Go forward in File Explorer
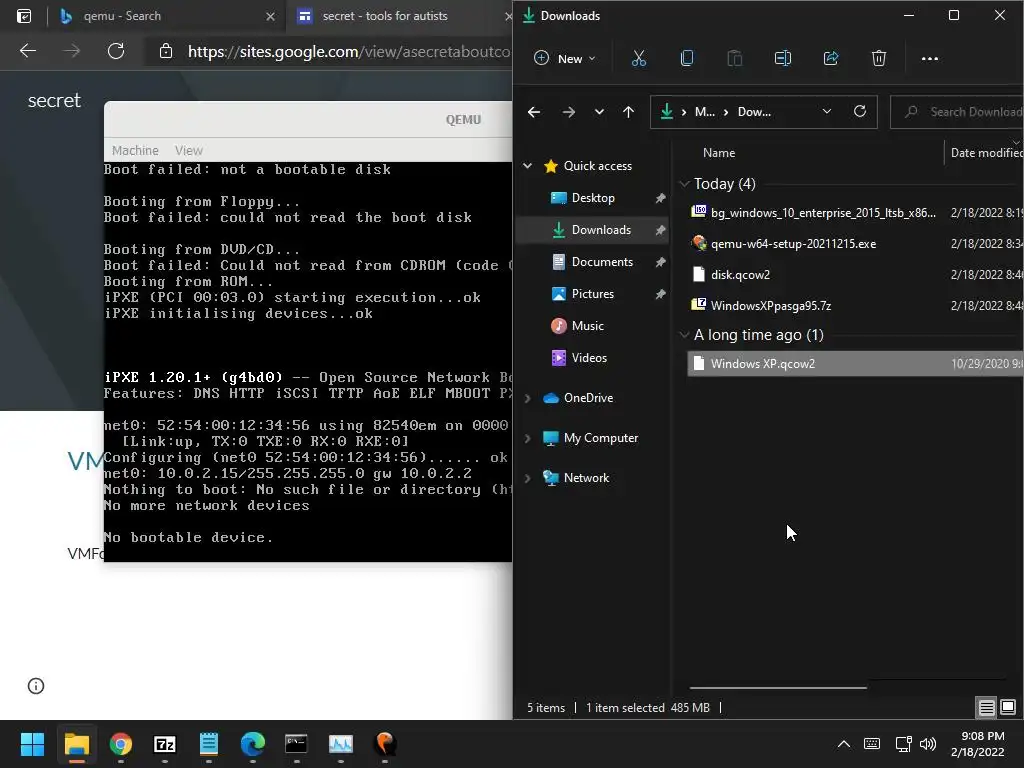The width and height of the screenshot is (1024, 768). 568,112
